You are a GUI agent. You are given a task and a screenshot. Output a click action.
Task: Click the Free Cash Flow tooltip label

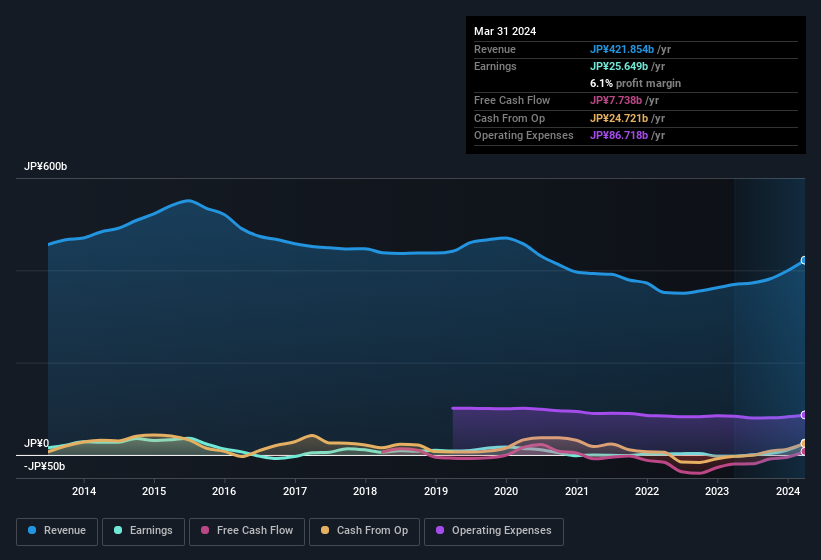point(512,100)
